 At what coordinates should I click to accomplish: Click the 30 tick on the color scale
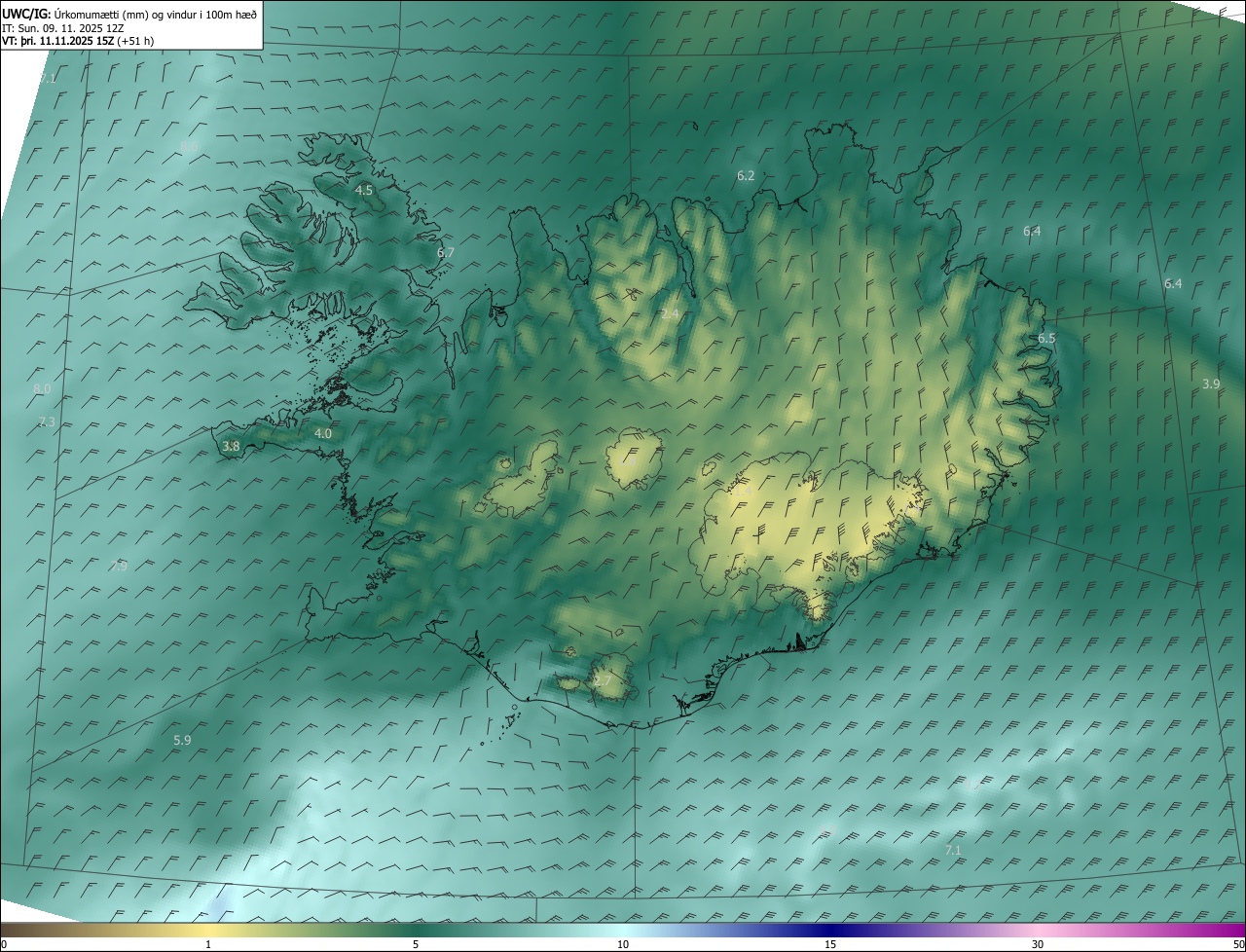[x=1038, y=944]
